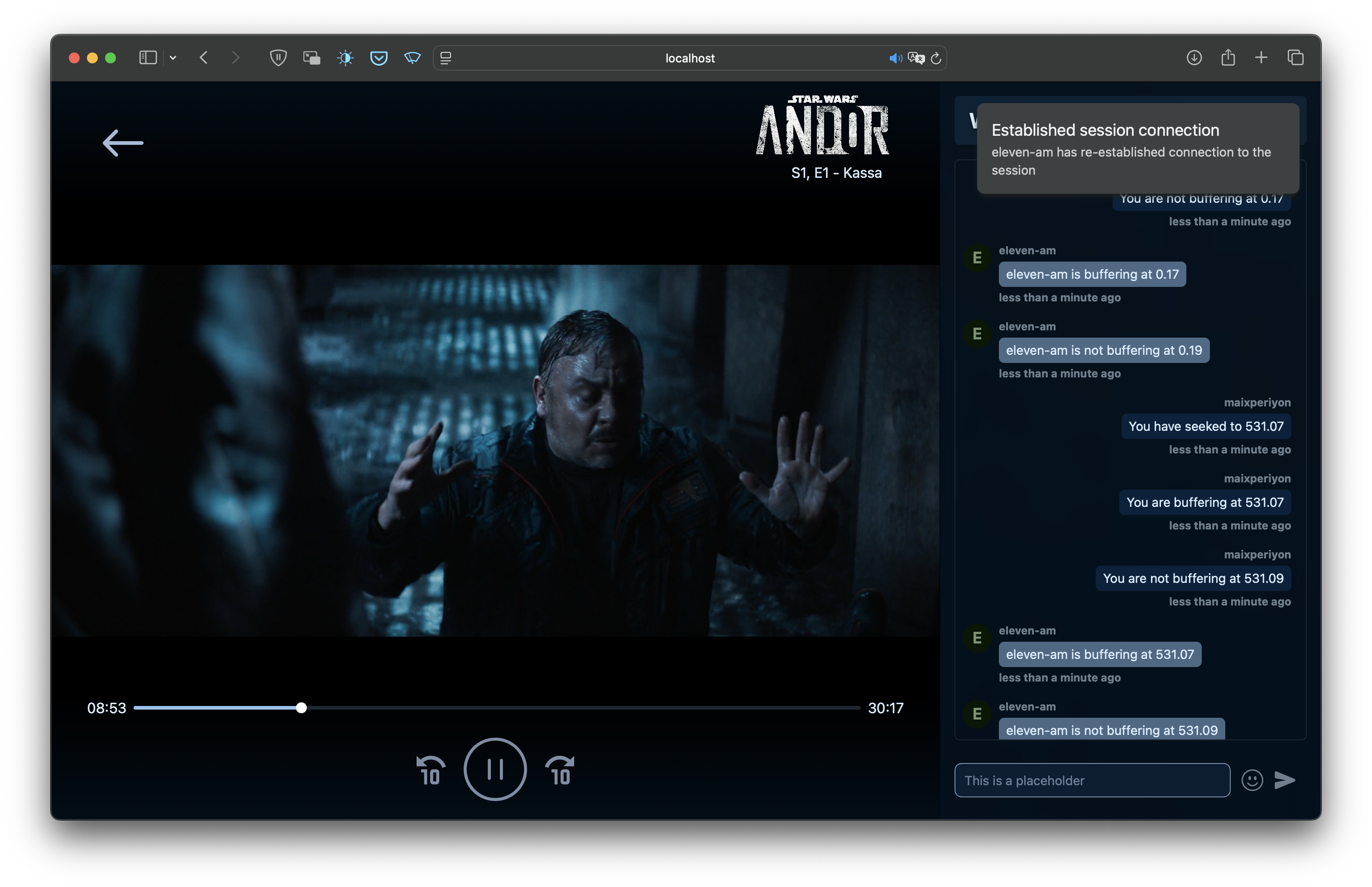The image size is (1372, 887).
Task: Click the "eleven-am is buffering at 531.07" message
Action: [1099, 654]
